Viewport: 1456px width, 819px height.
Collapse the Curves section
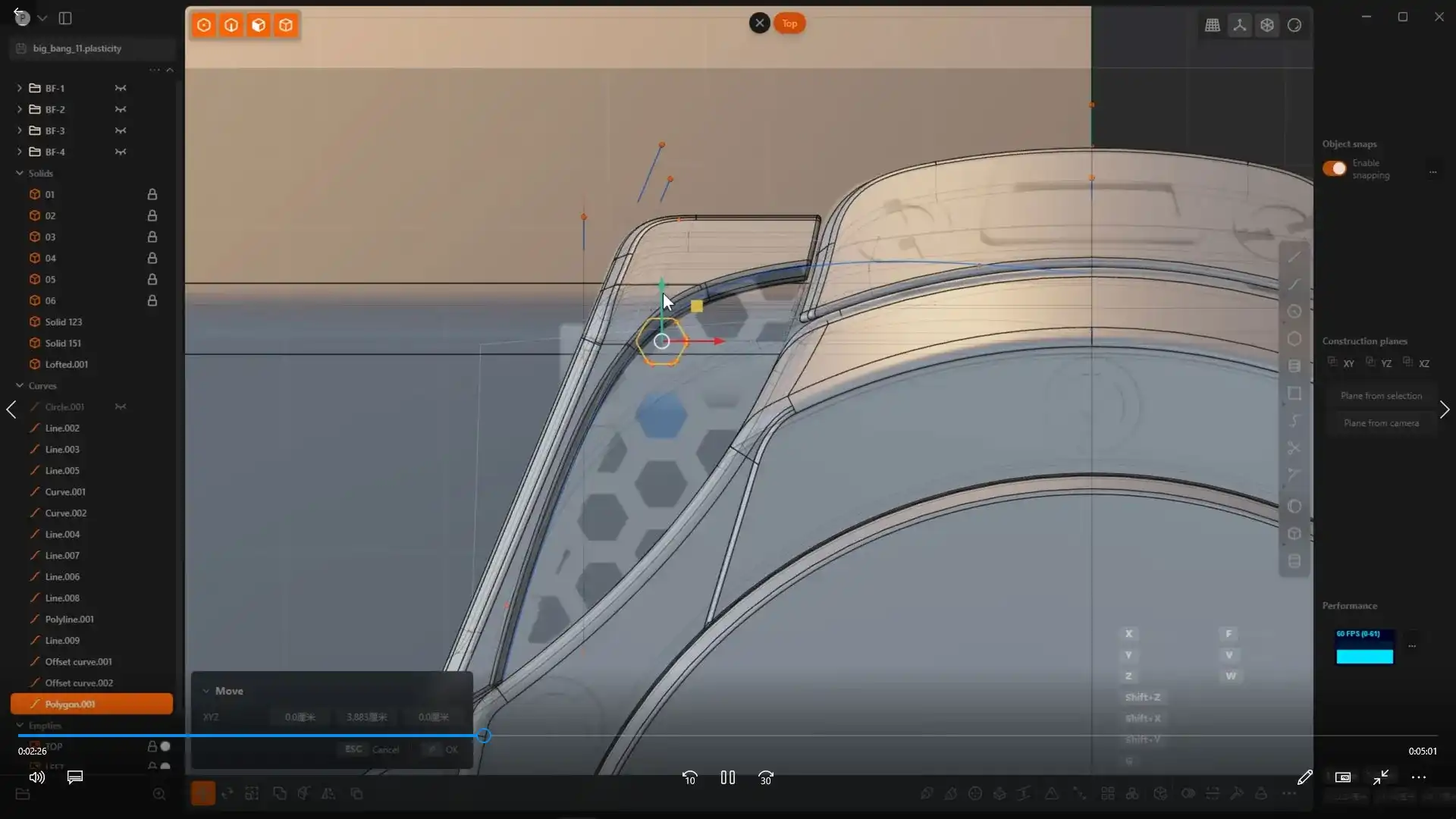pyautogui.click(x=20, y=385)
